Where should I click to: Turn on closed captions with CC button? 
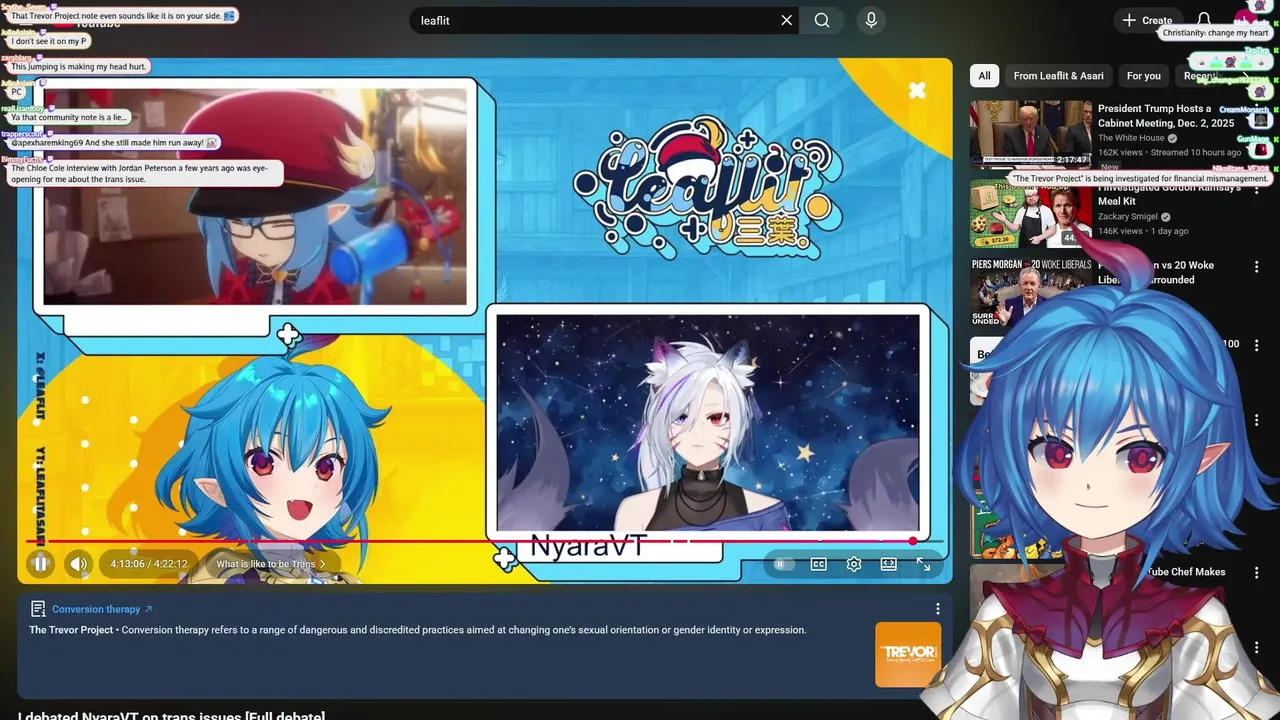[819, 564]
